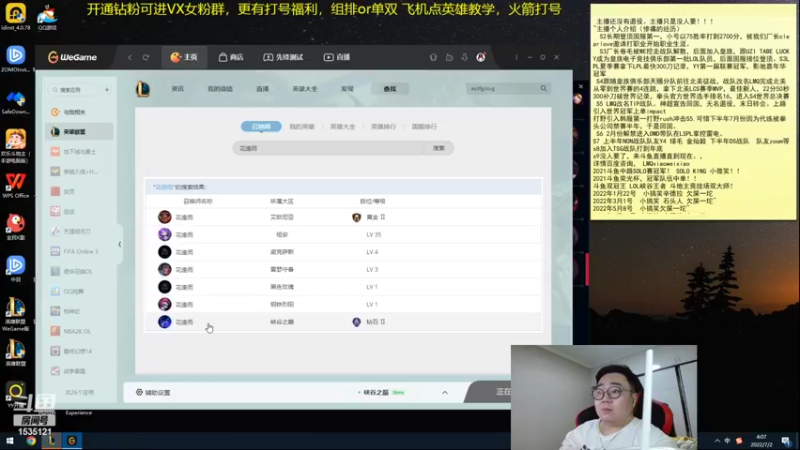The image size is (800, 450).
Task: Switch to 英雄大全 sub-tab under search
Action: (343, 127)
